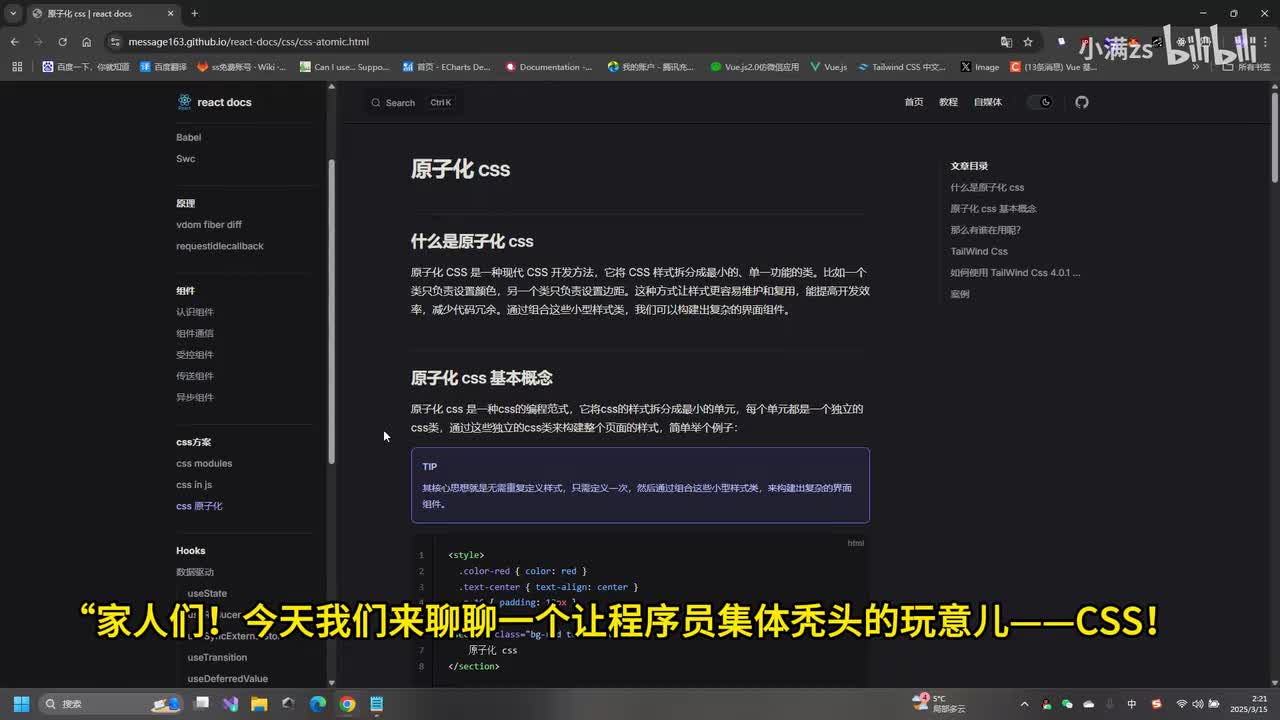Click the page vertical scrollbar thumb
1280x720 pixels.
coord(1274,137)
